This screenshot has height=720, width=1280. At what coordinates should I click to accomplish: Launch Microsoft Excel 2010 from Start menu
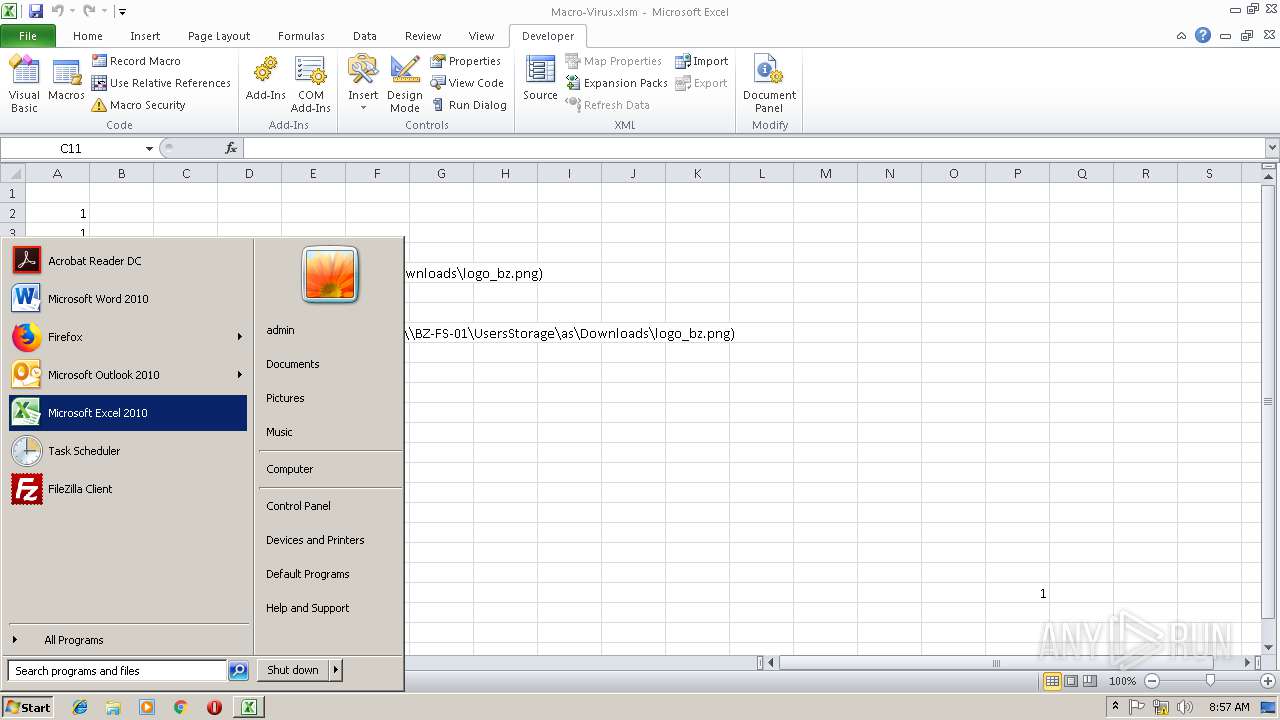point(128,413)
